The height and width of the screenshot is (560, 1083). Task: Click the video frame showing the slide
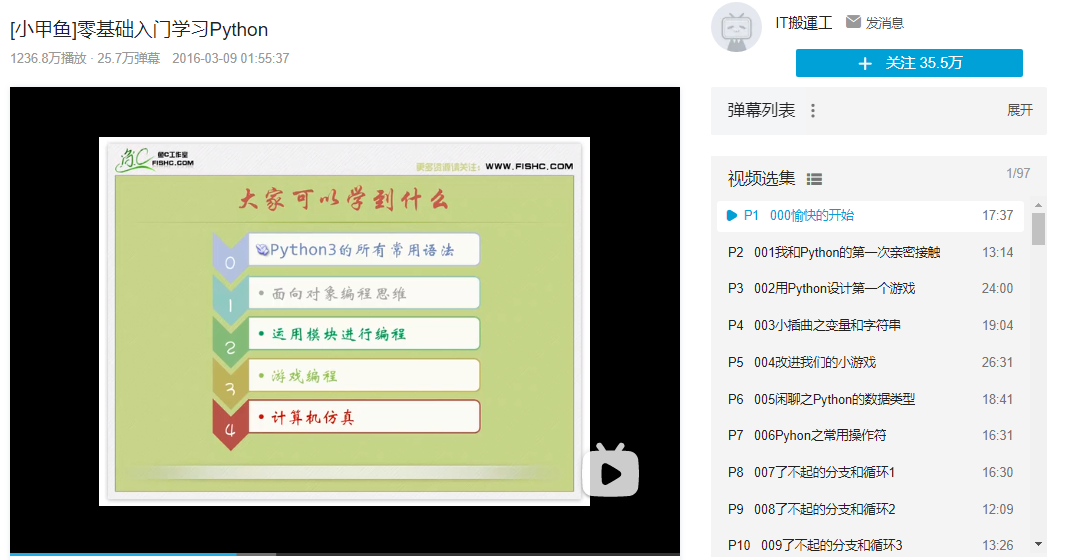click(x=344, y=321)
